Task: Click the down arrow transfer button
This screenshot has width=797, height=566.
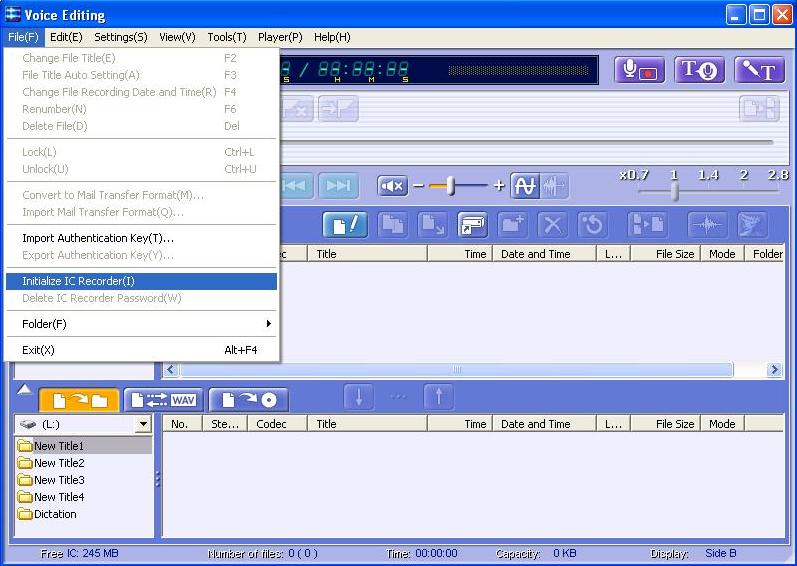Action: pyautogui.click(x=358, y=396)
